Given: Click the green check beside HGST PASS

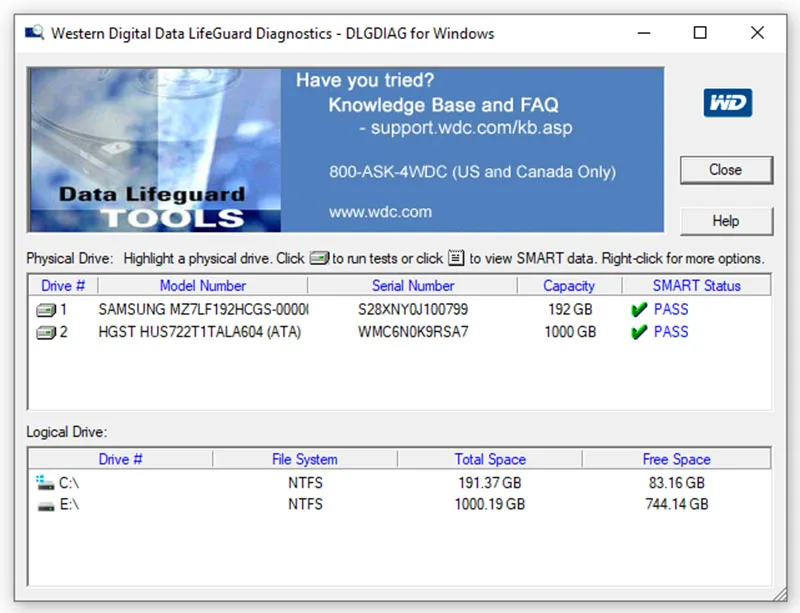Looking at the screenshot, I should point(639,332).
